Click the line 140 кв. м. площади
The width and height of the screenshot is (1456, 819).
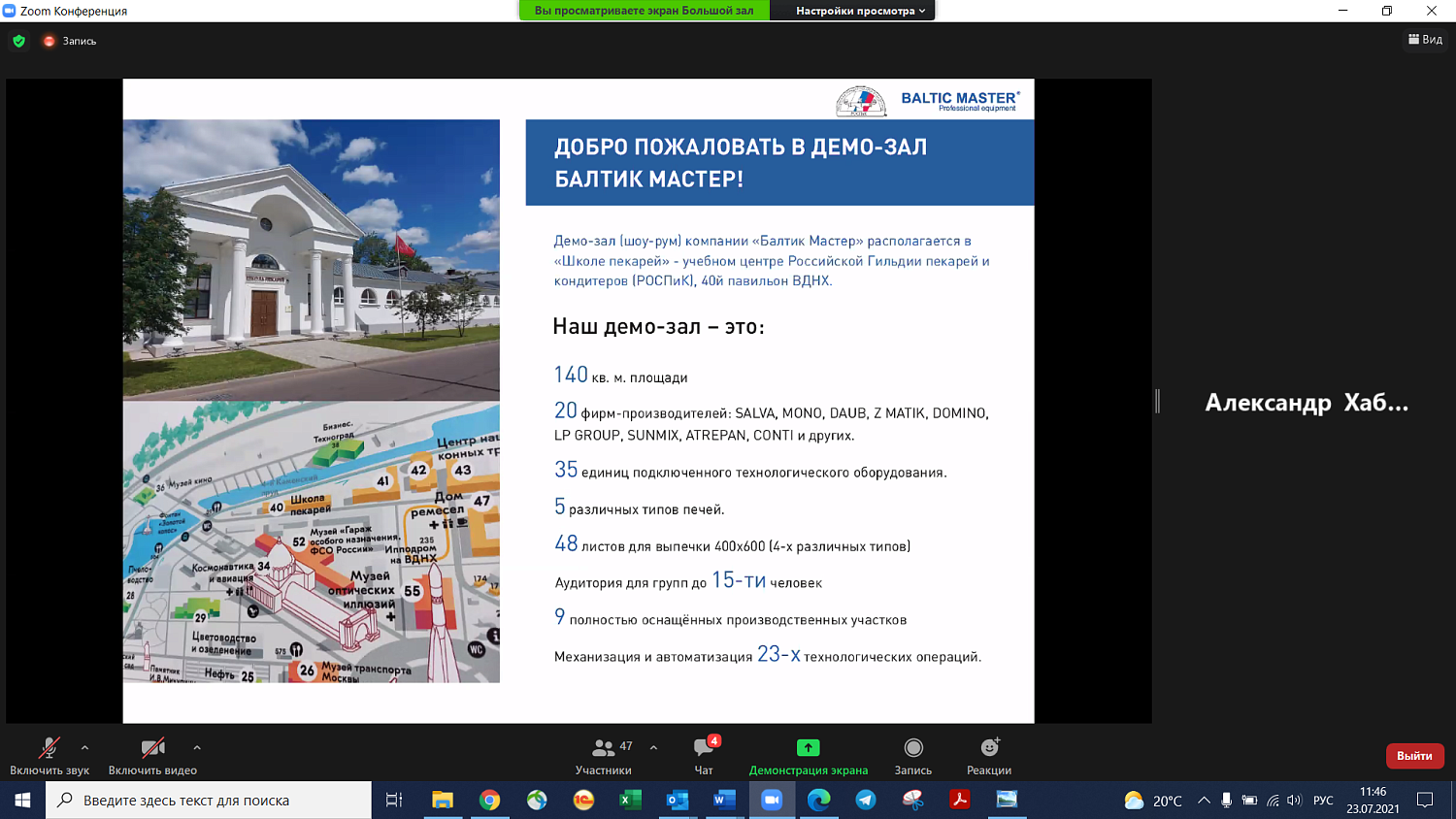[x=620, y=376]
